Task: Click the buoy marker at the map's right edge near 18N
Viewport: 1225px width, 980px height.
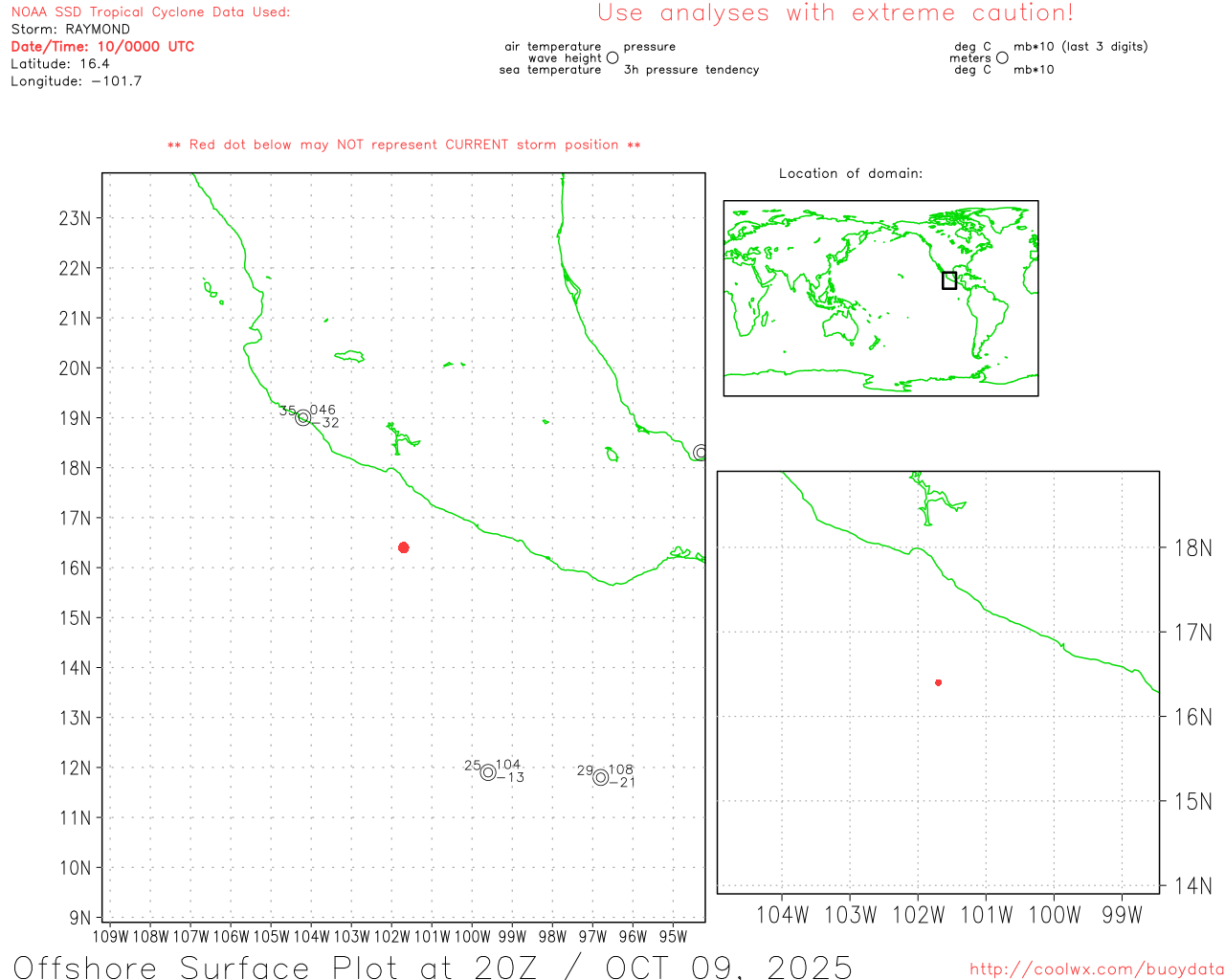Action: coord(701,452)
